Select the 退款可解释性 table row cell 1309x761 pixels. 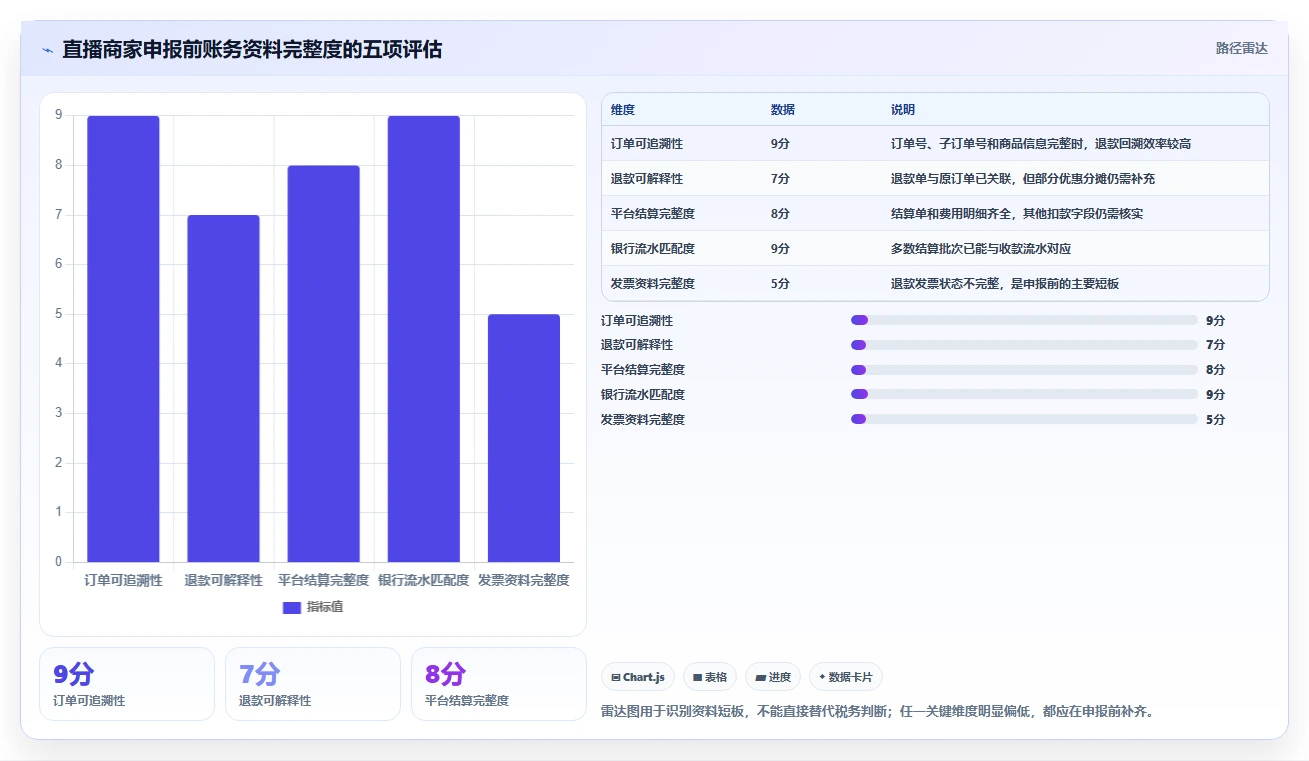647,179
